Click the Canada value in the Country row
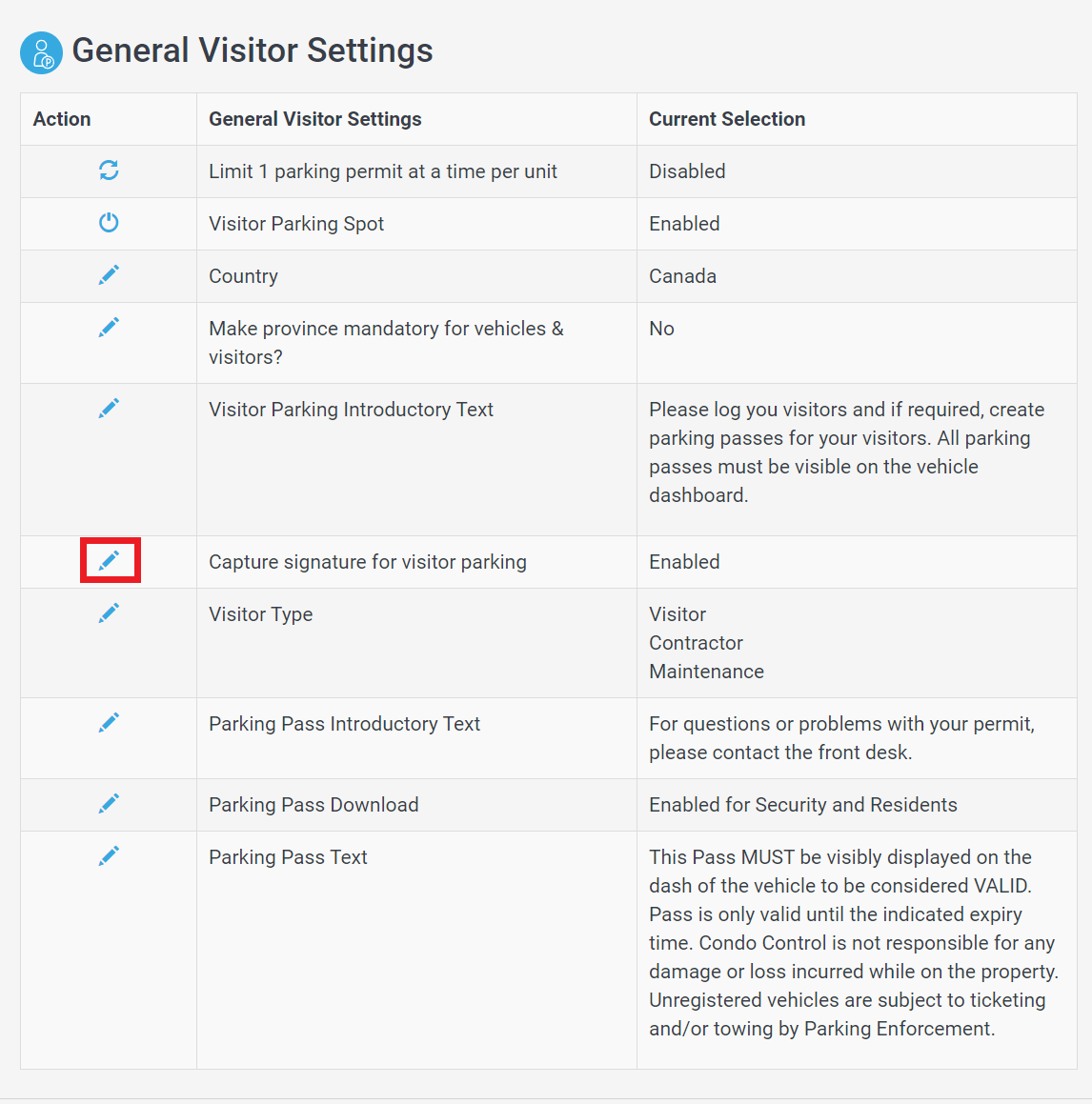Viewport: 1092px width, 1104px height. (682, 276)
